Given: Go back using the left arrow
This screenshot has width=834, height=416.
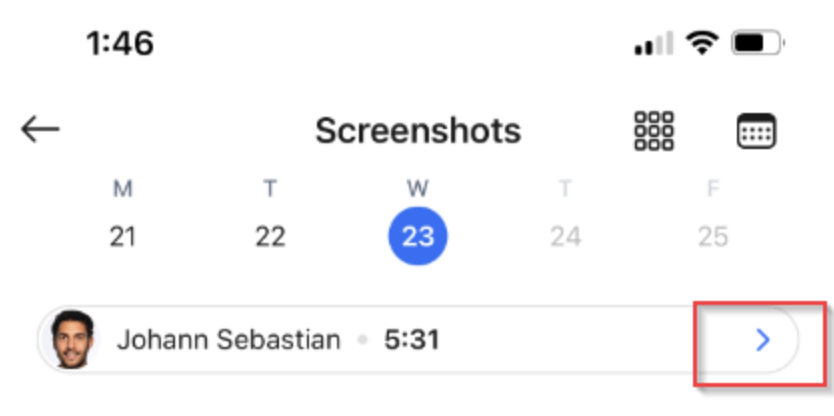Looking at the screenshot, I should 40,129.
